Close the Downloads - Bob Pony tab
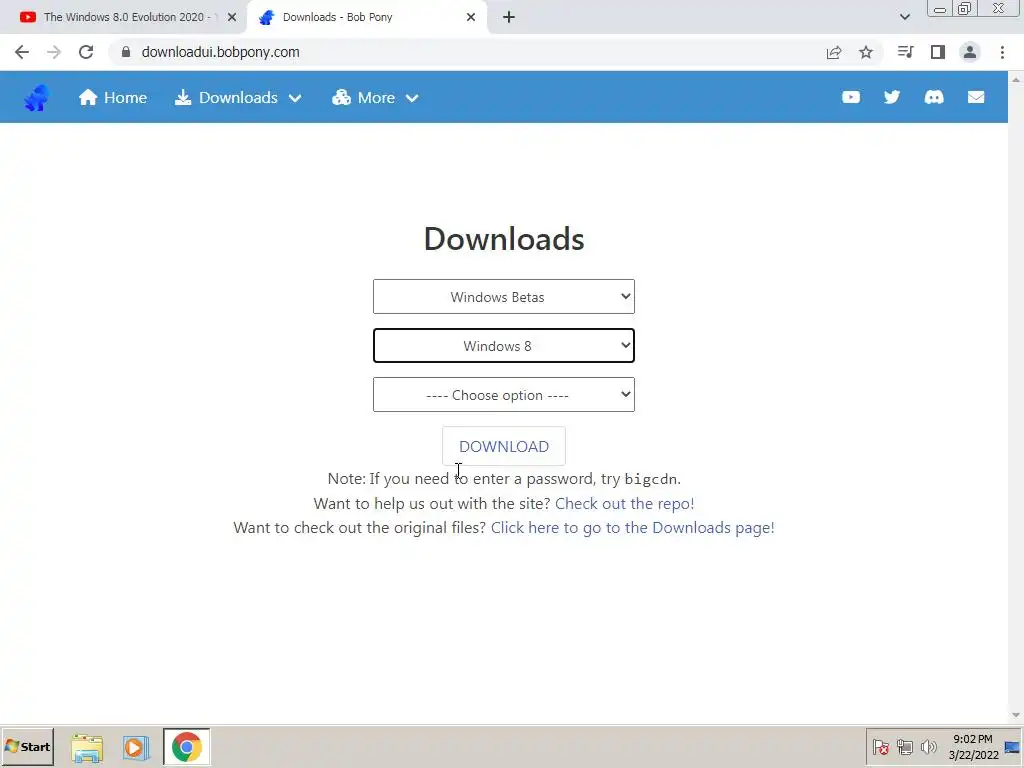 pyautogui.click(x=471, y=17)
